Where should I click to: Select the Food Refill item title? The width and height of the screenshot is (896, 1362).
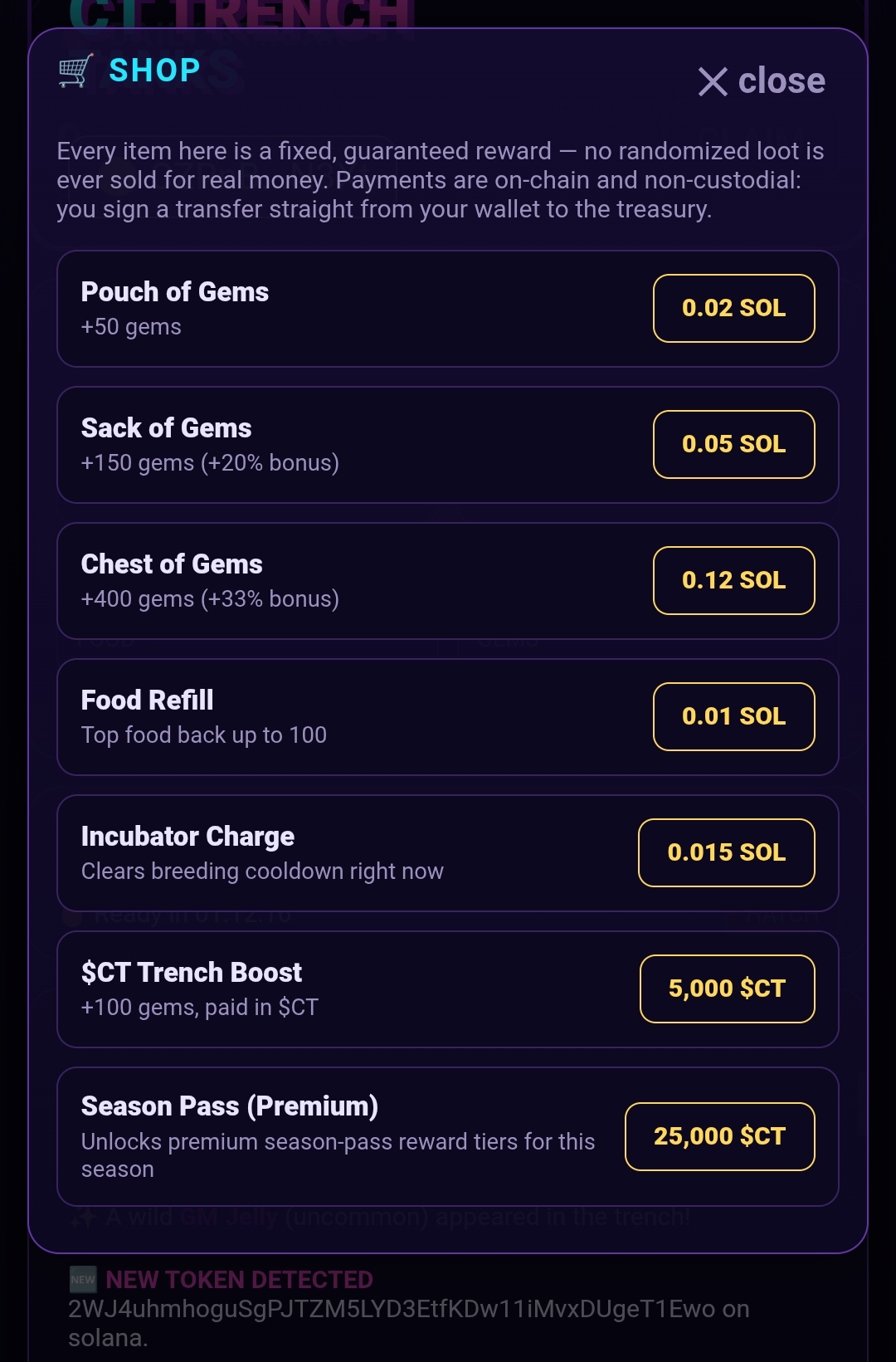pos(148,701)
